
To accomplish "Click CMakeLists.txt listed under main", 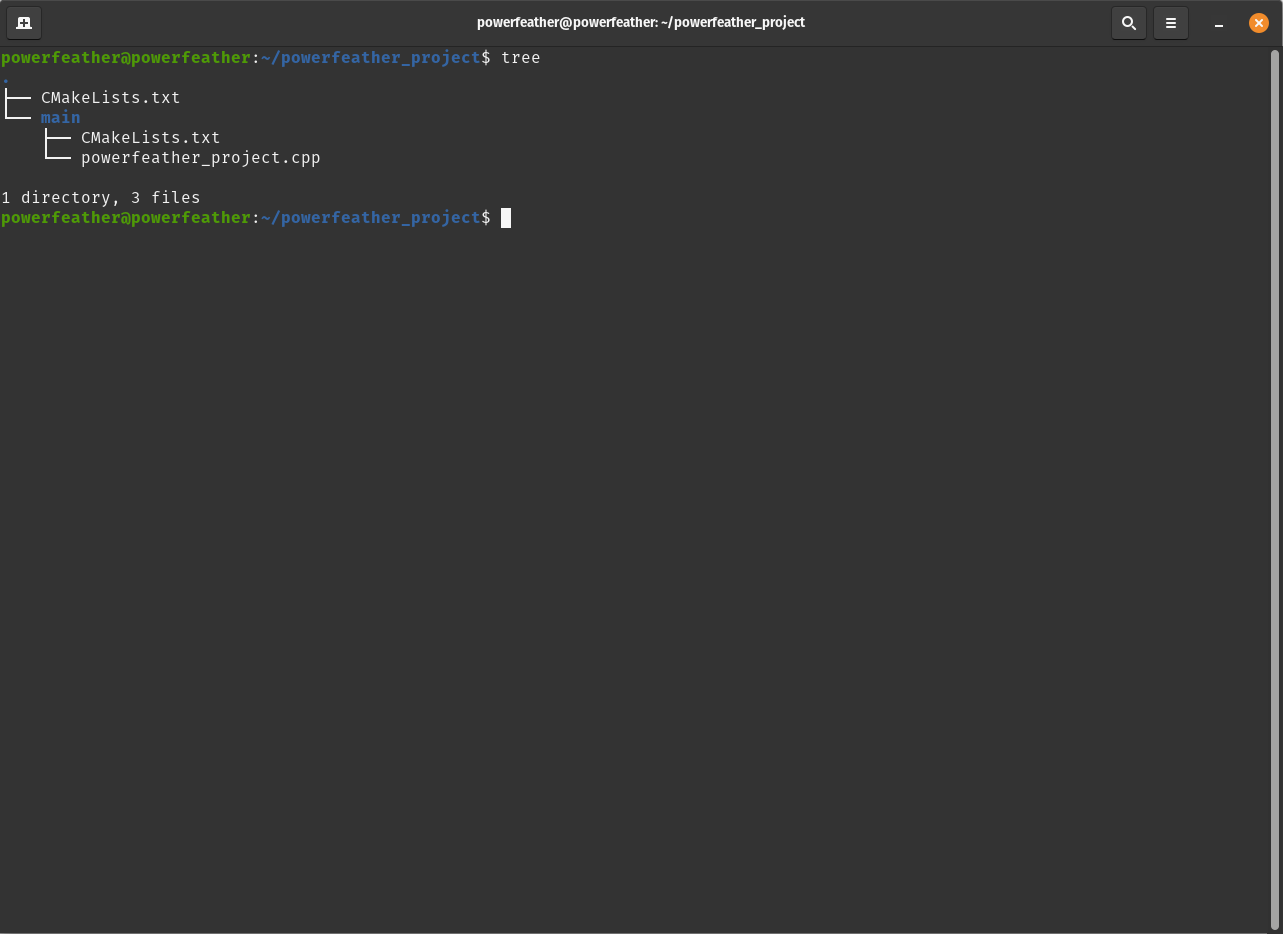I will tap(150, 137).
